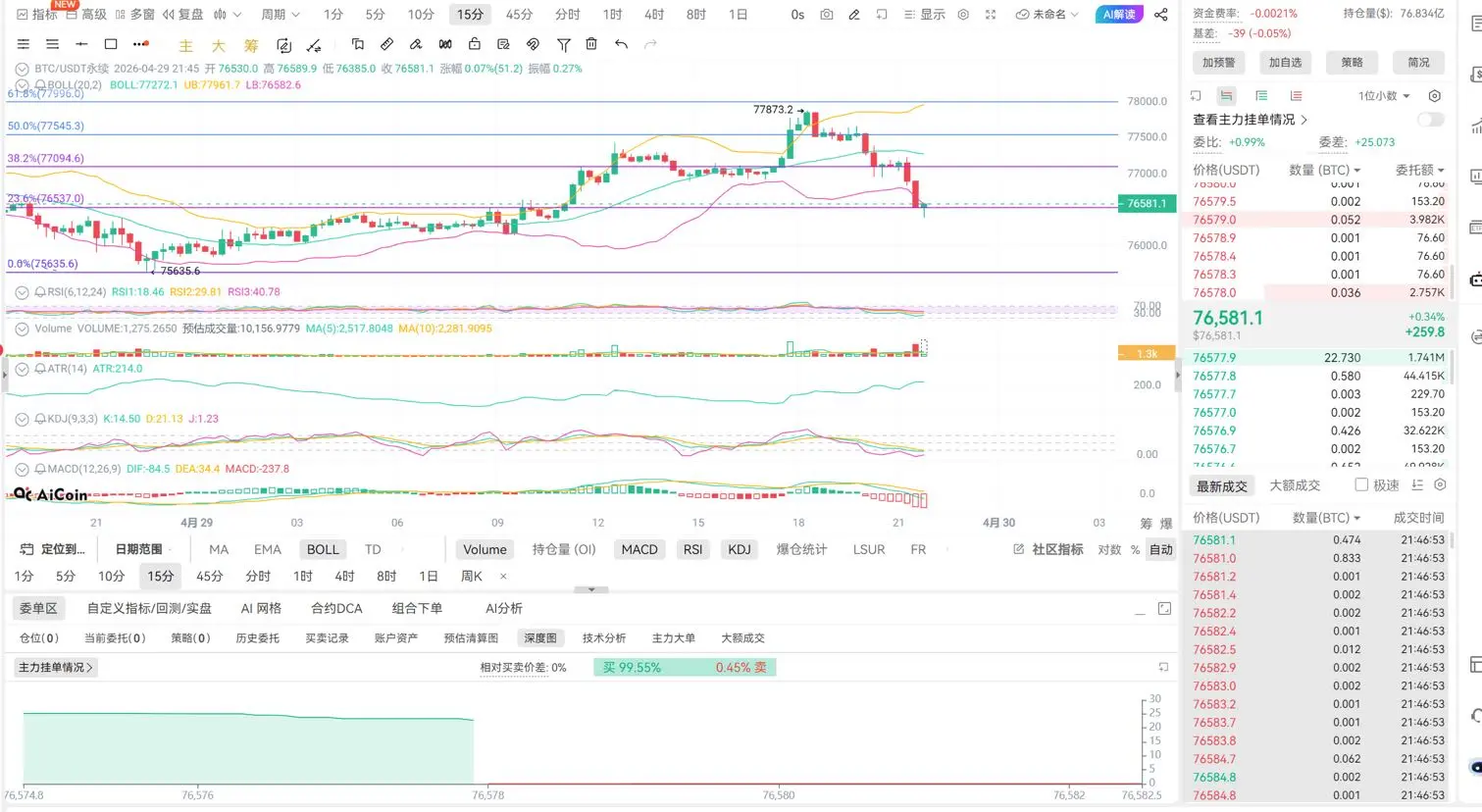Image resolution: width=1482 pixels, height=812 pixels.
Task: Expand the 1位小数 precision dropdown
Action: pyautogui.click(x=1384, y=96)
